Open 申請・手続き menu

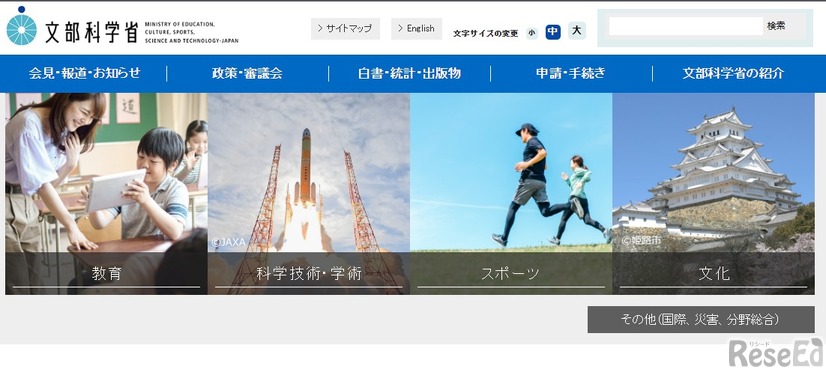click(571, 73)
